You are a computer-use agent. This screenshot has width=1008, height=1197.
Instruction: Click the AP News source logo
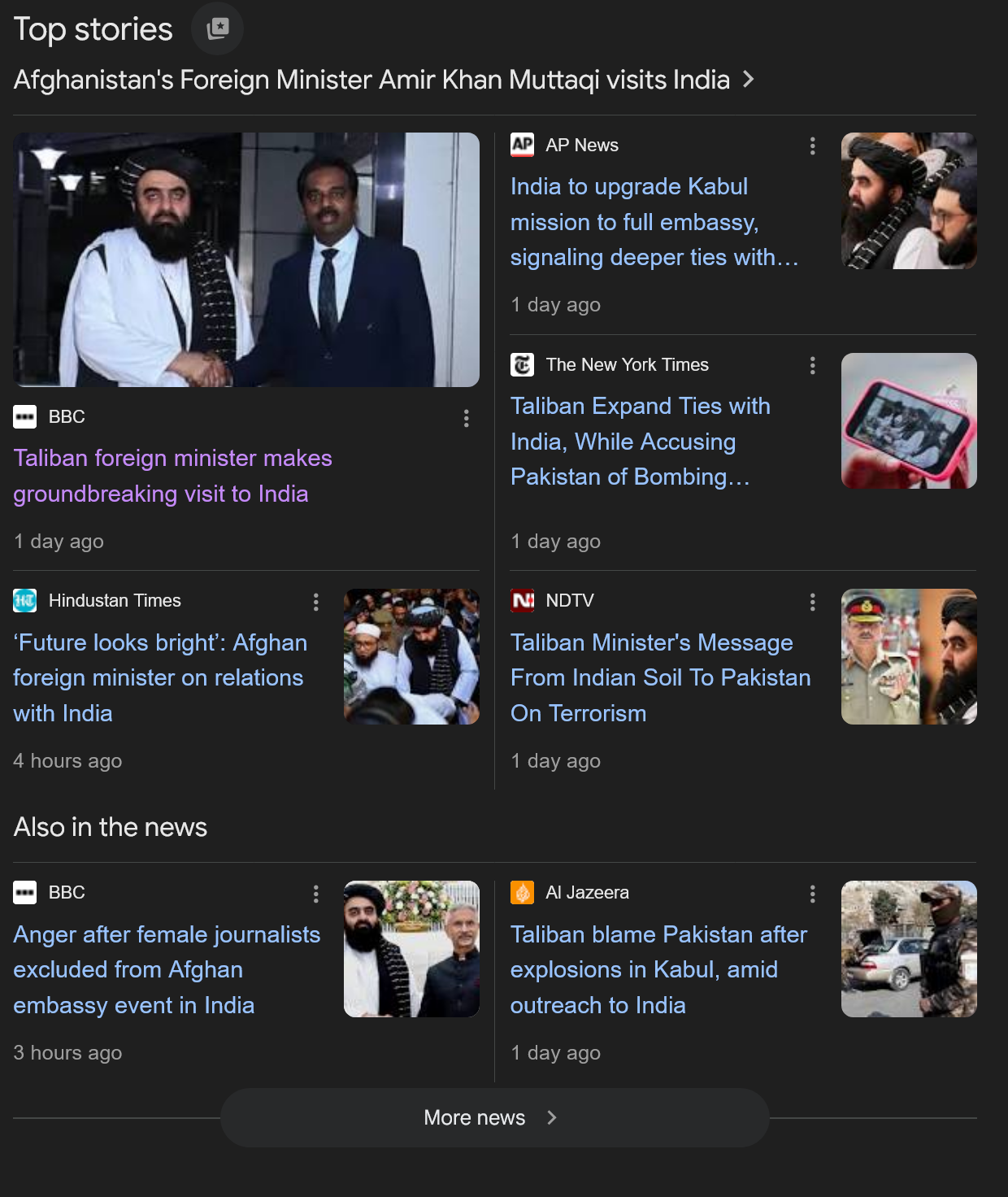pyautogui.click(x=522, y=145)
